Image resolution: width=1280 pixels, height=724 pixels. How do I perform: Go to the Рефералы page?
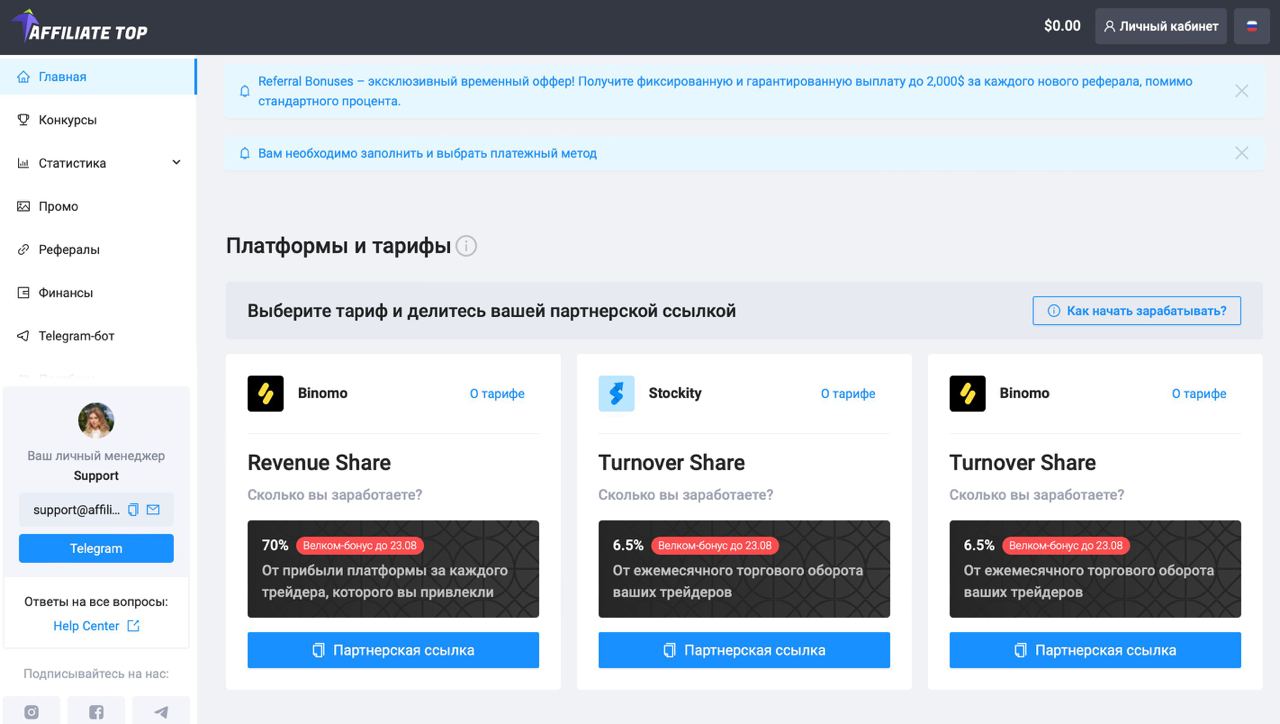pos(98,250)
